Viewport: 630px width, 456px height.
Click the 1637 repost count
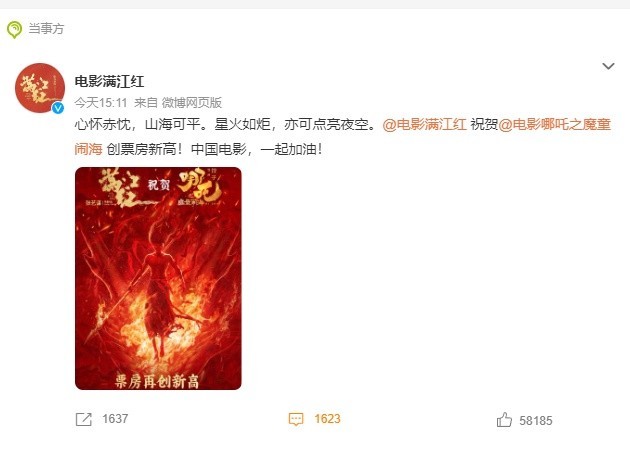[x=115, y=419]
